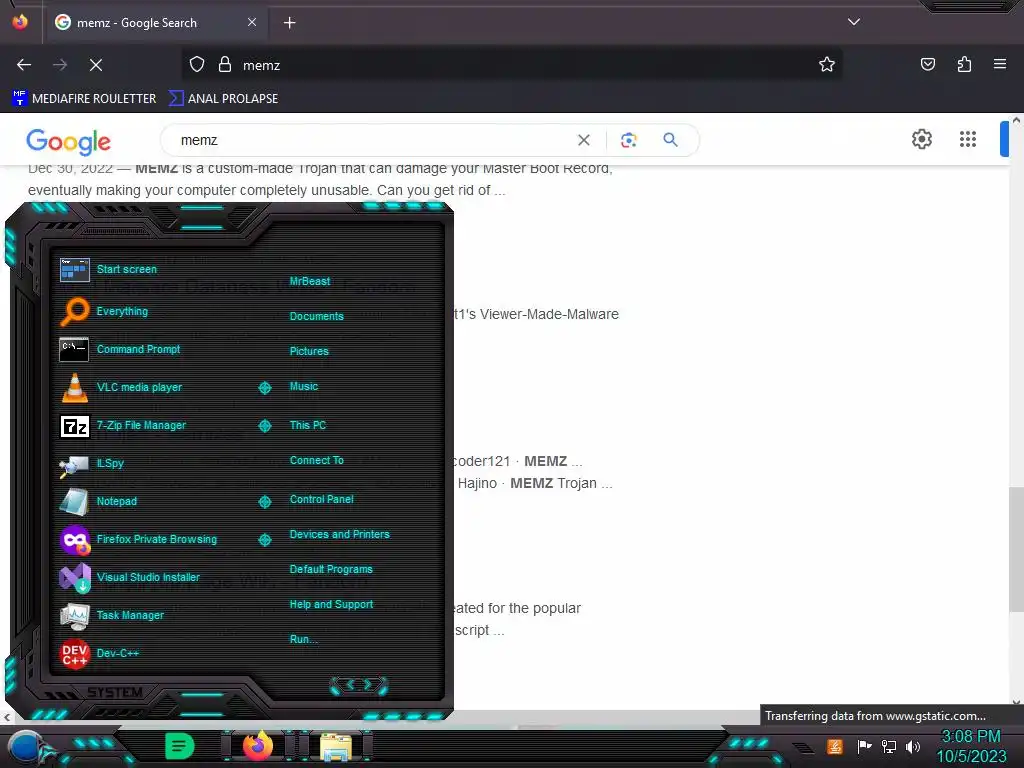Open the Run... dialog
The width and height of the screenshot is (1024, 768).
point(304,639)
